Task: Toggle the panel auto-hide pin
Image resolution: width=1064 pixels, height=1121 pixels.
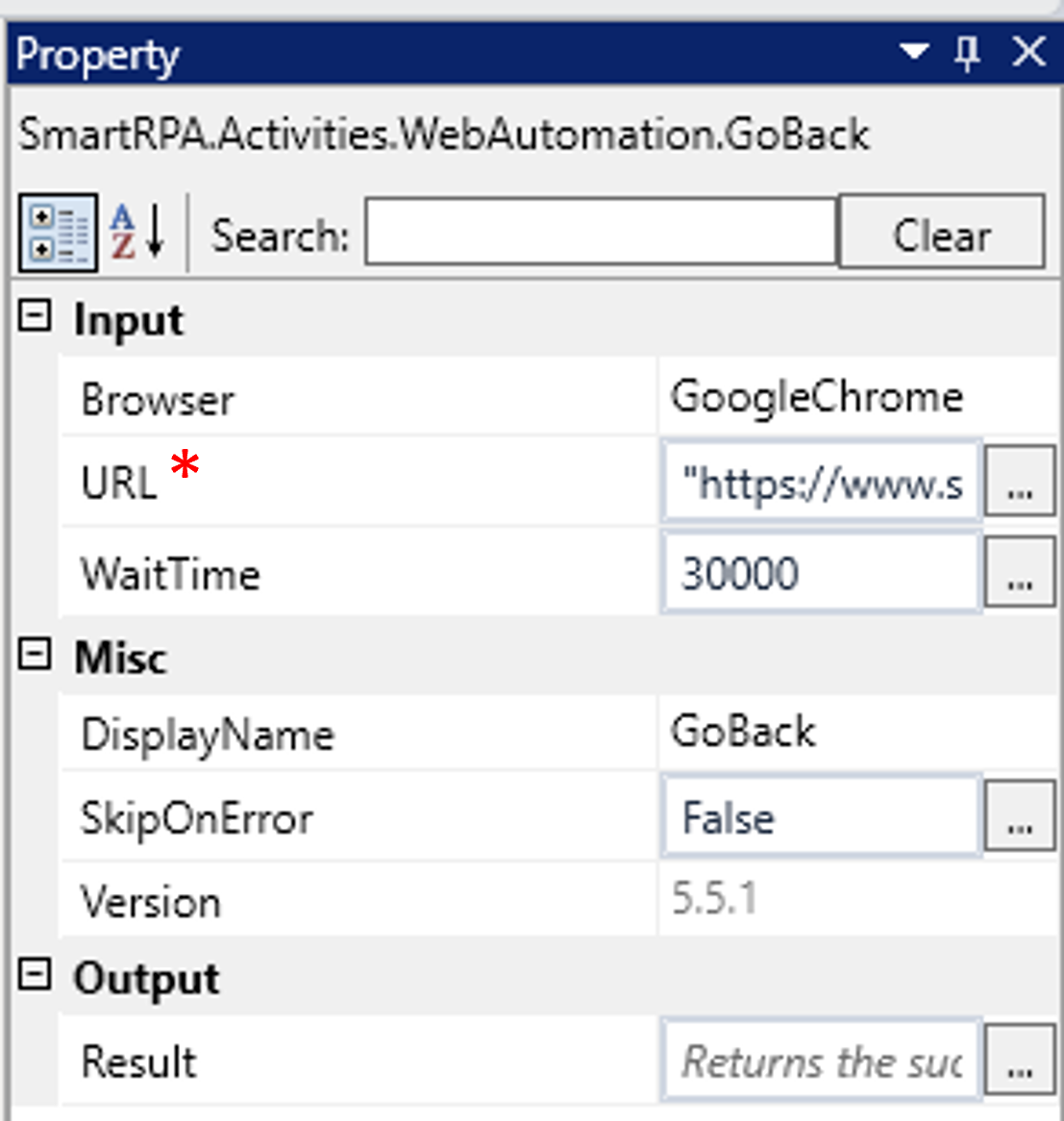Action: (969, 54)
